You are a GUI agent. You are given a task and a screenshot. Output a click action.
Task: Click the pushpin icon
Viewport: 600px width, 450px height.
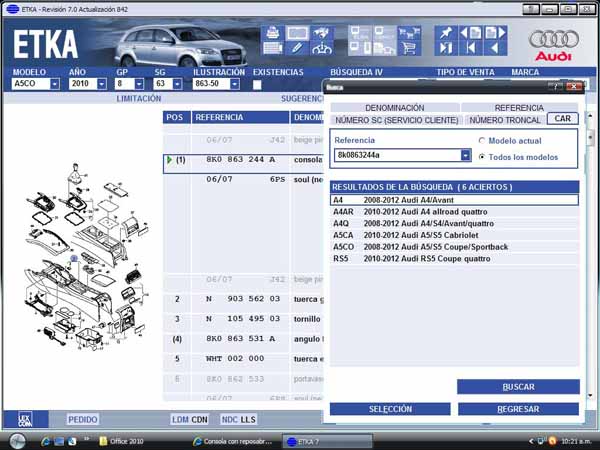click(x=445, y=33)
